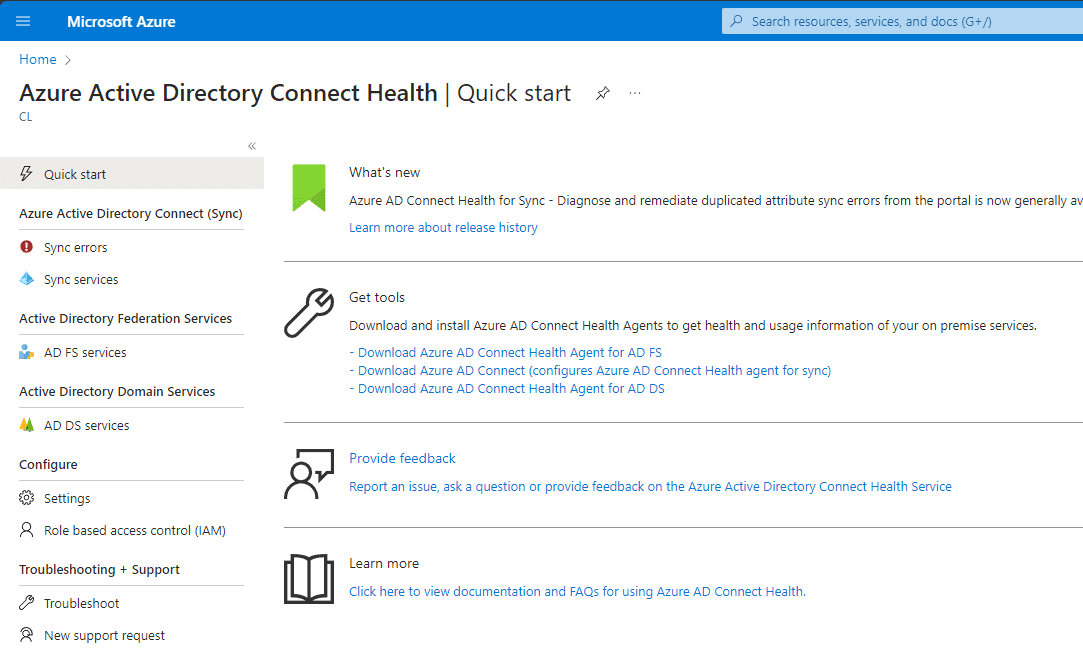The image size is (1083, 659).
Task: Click the Get tools heading
Action: [x=377, y=297]
